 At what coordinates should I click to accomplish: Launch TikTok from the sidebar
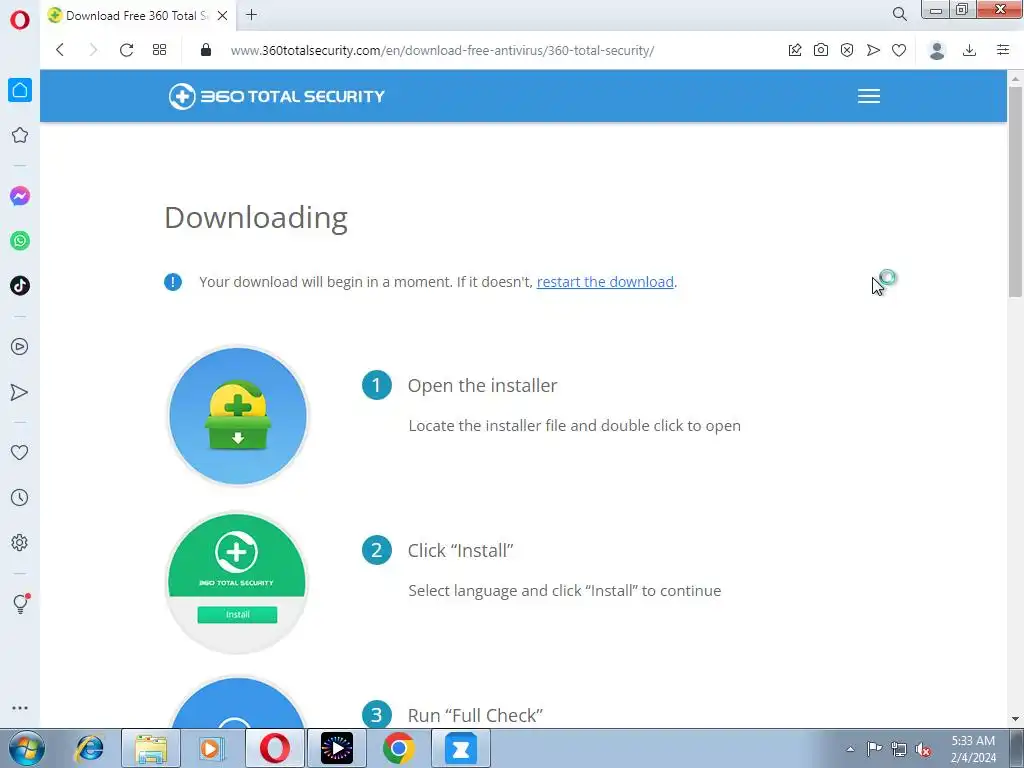point(20,285)
